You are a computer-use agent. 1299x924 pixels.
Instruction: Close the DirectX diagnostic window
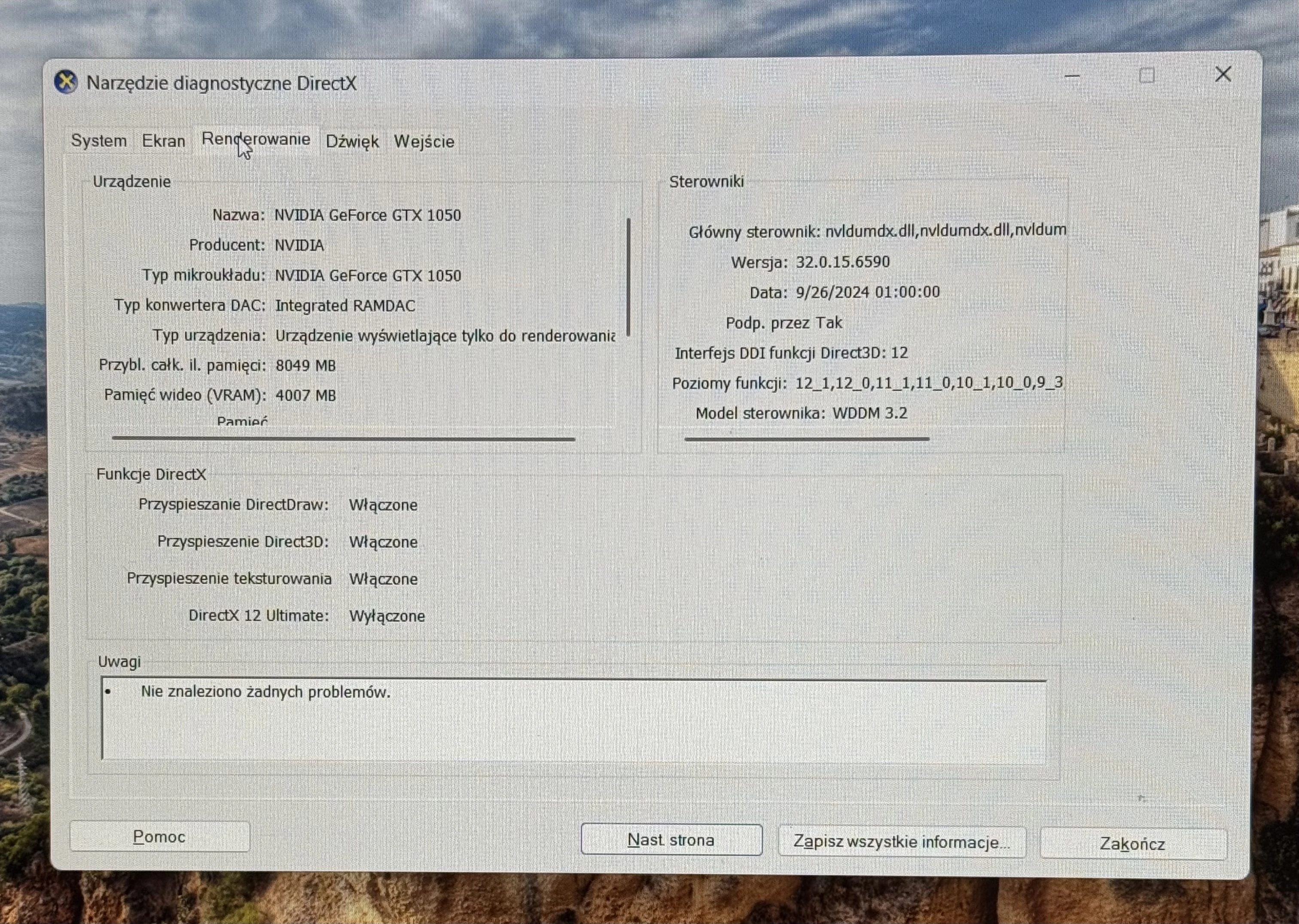[x=1223, y=74]
